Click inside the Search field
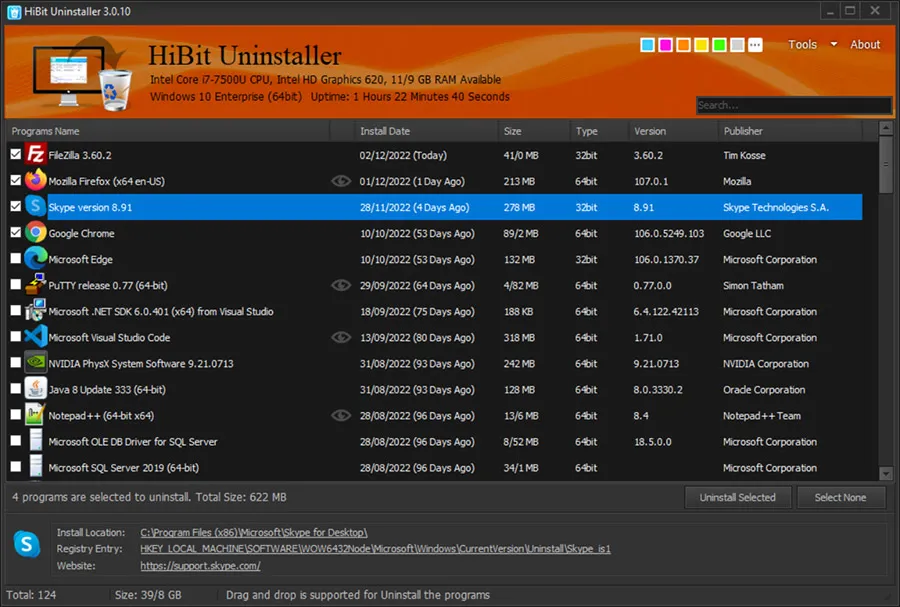 click(x=793, y=104)
